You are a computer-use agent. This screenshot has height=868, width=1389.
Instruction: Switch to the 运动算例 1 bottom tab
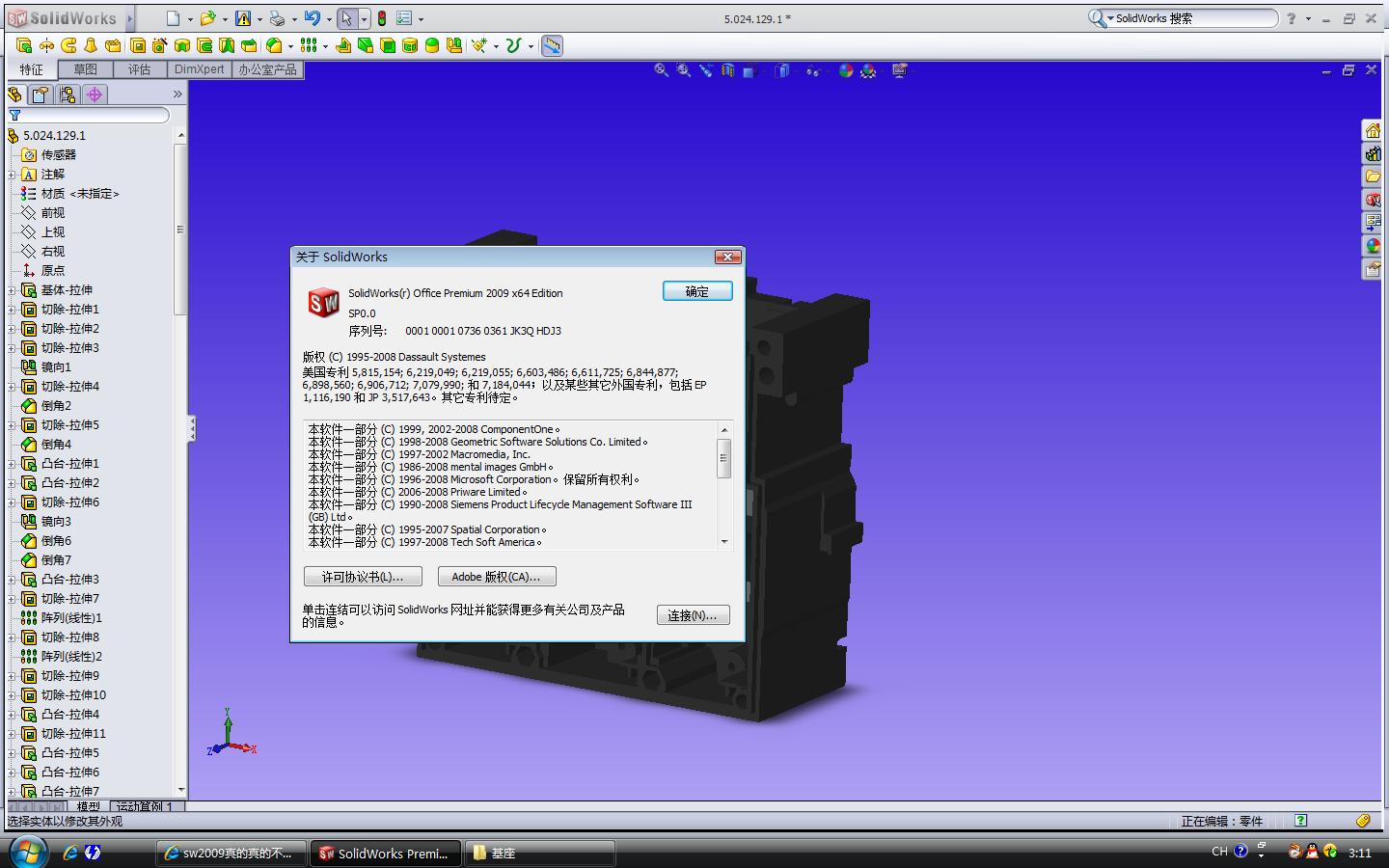[146, 806]
